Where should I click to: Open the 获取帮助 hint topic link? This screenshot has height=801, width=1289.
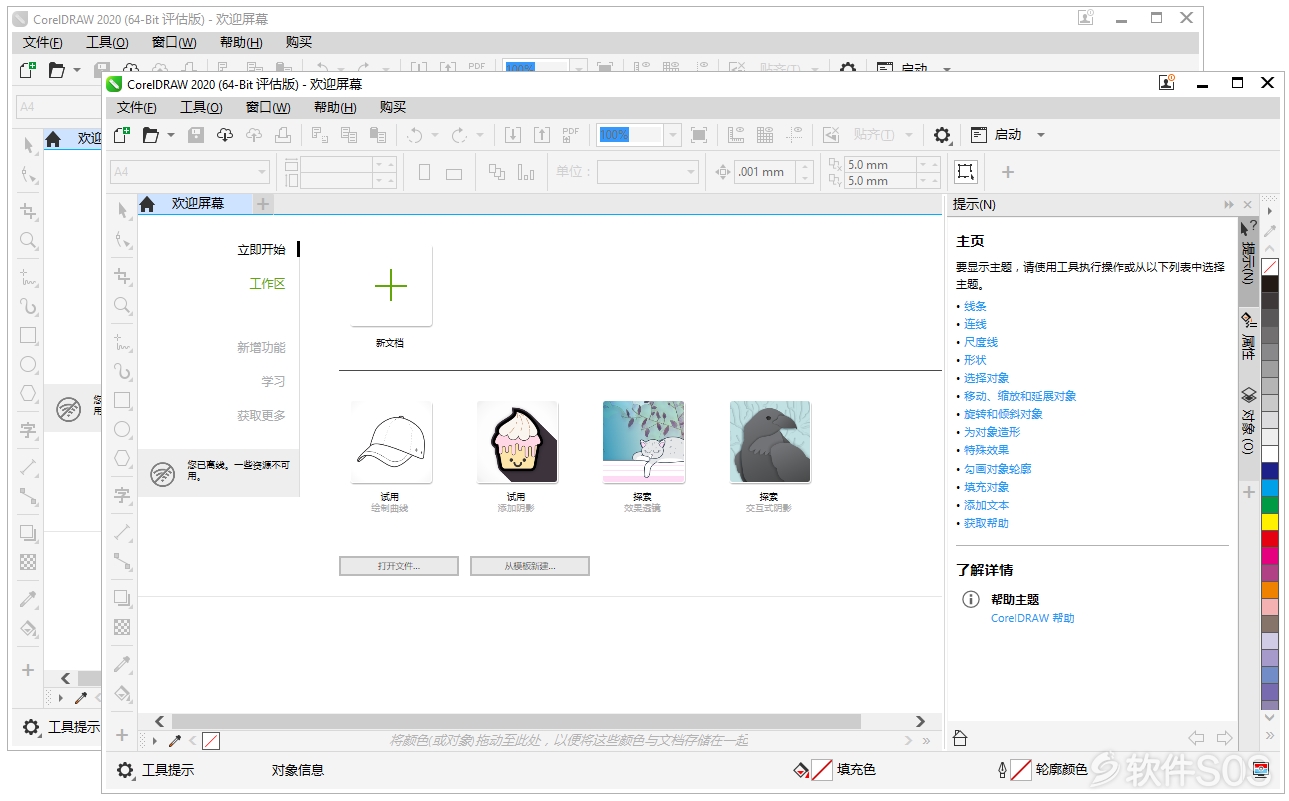click(x=986, y=523)
